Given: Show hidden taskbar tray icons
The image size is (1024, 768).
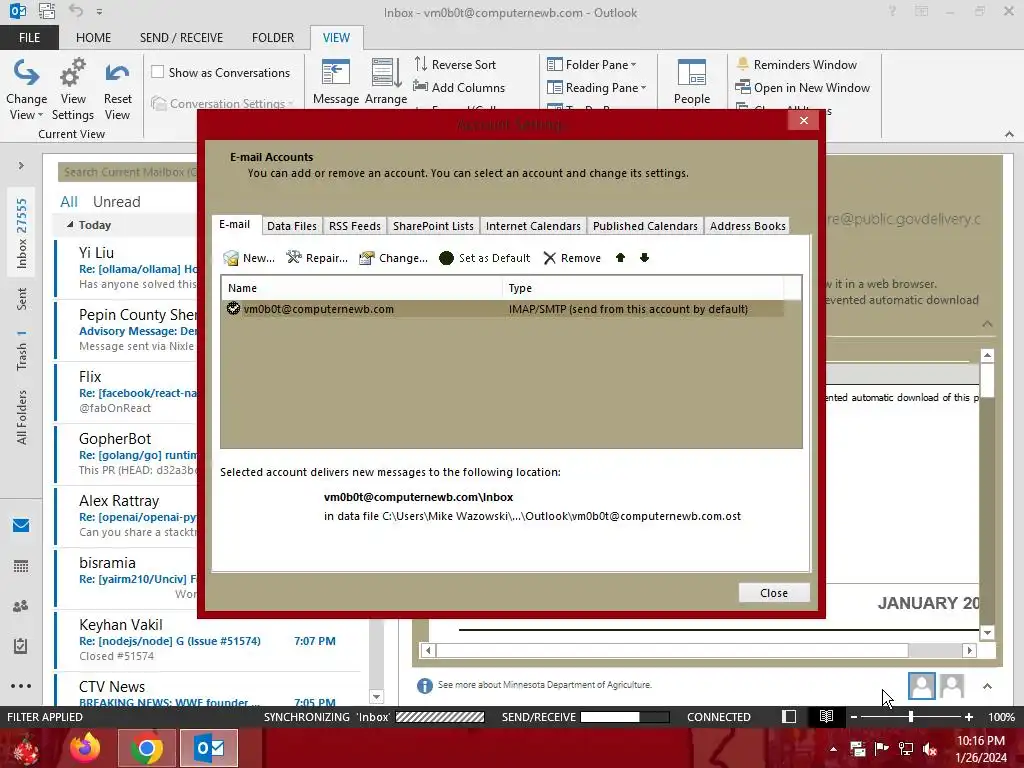Looking at the screenshot, I should pyautogui.click(x=833, y=749).
